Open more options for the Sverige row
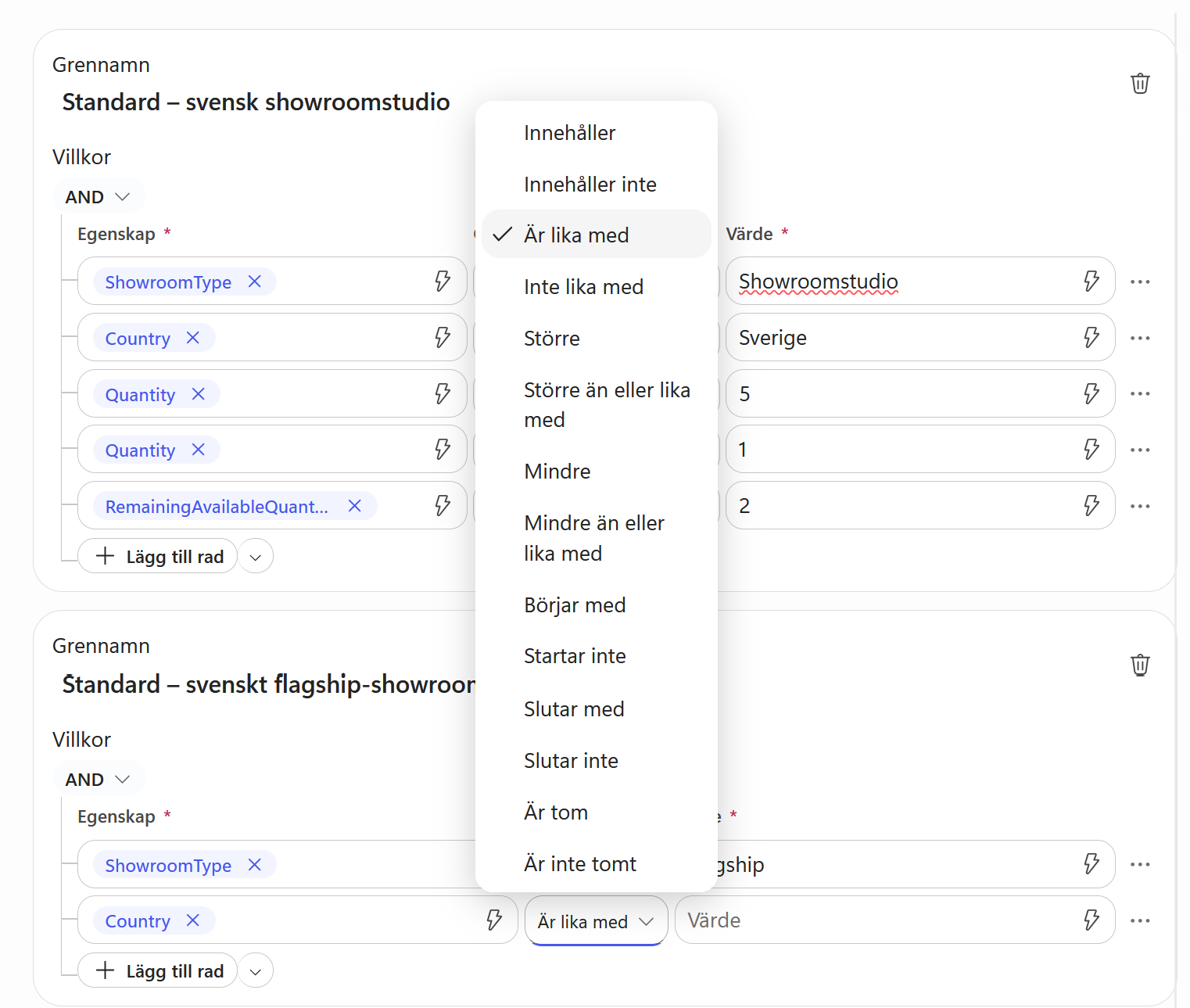 tap(1140, 338)
